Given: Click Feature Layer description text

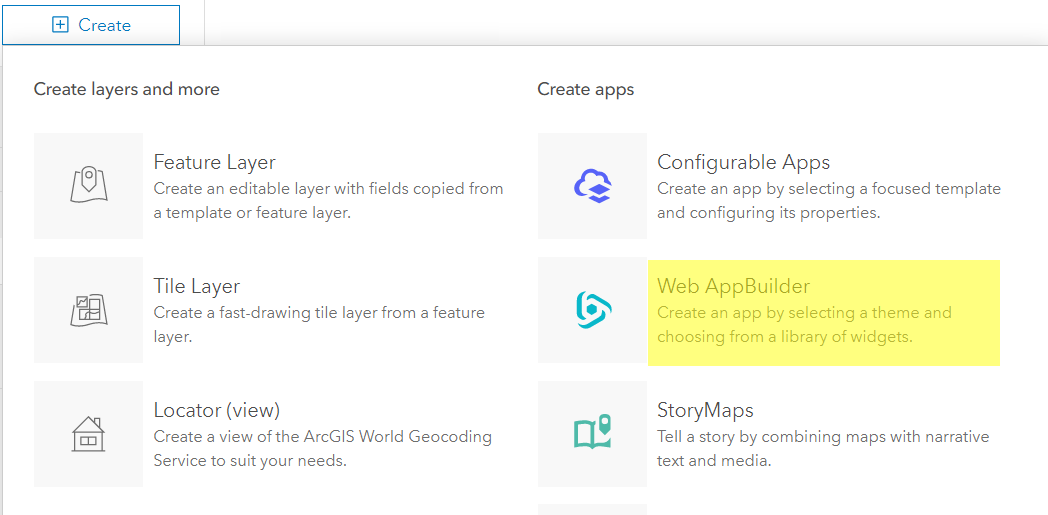Looking at the screenshot, I should tap(328, 200).
